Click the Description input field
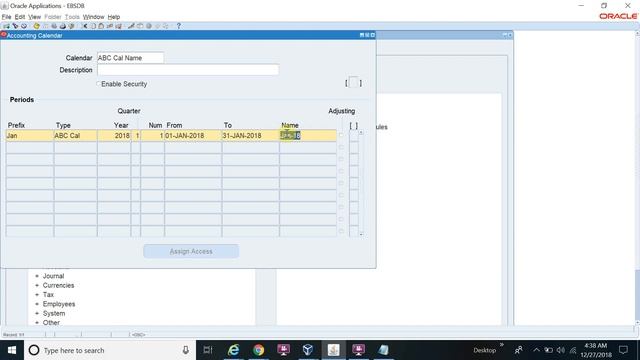The width and height of the screenshot is (640, 360). pyautogui.click(x=188, y=70)
